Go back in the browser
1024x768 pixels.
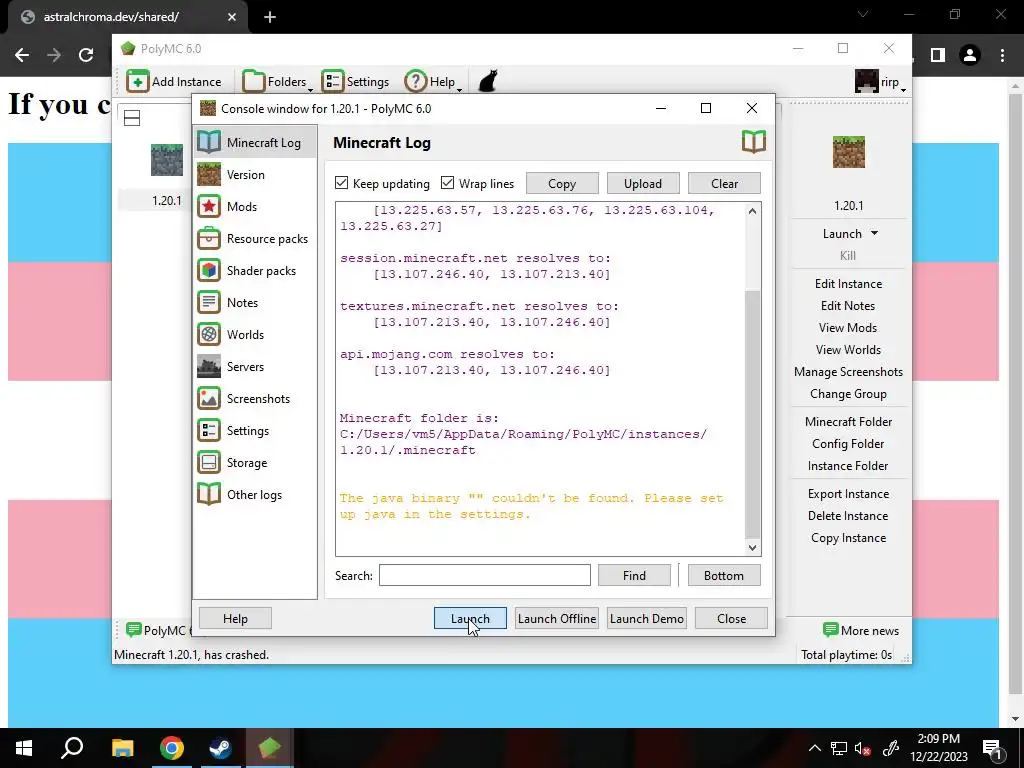(x=22, y=55)
